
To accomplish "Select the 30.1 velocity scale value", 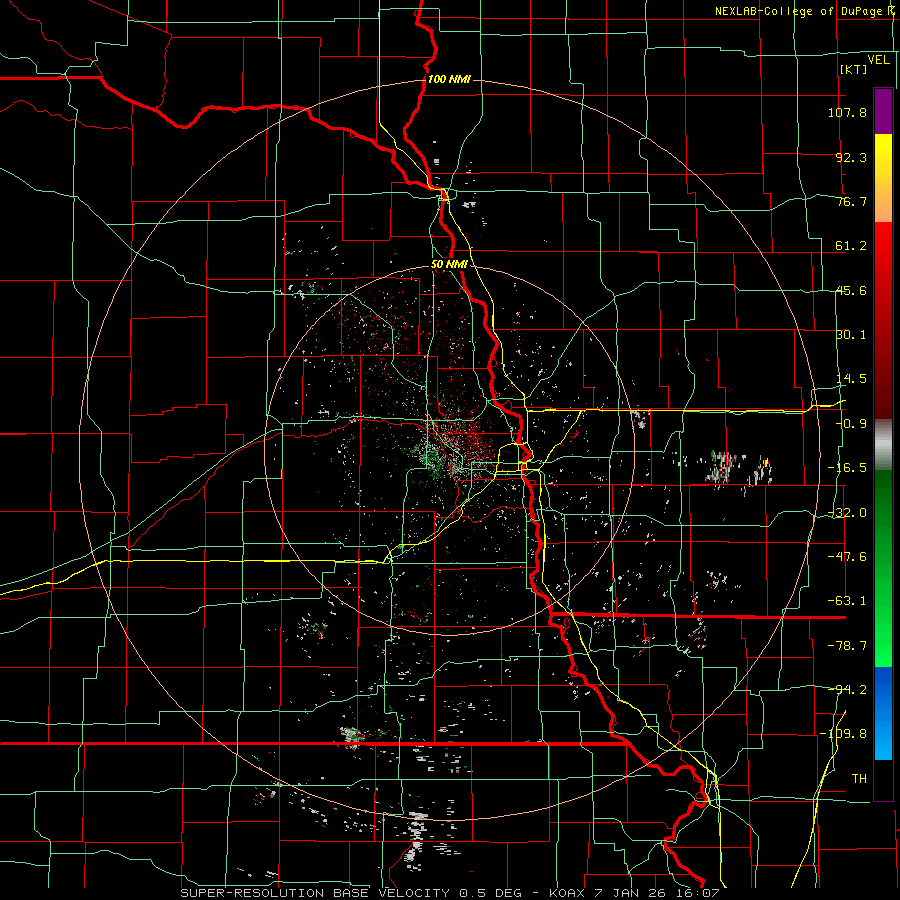I will [x=851, y=335].
